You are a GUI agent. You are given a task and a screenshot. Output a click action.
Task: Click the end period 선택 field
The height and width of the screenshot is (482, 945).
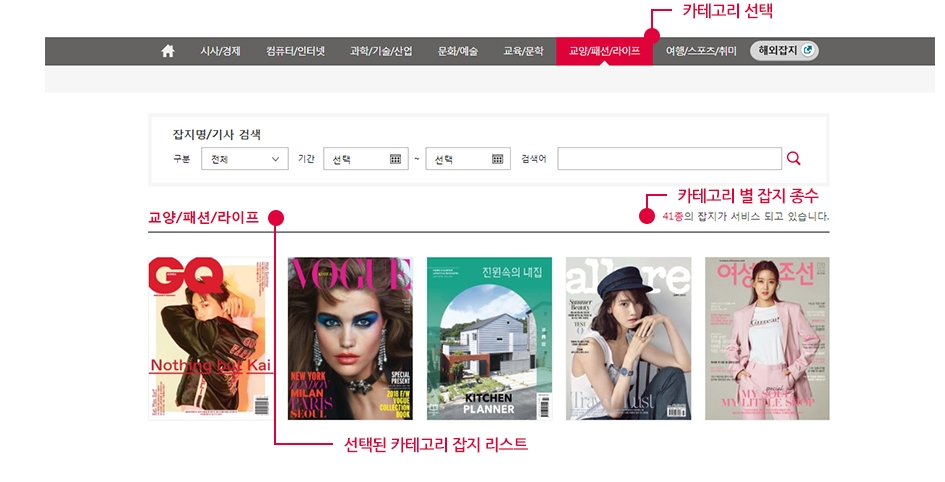pos(468,159)
